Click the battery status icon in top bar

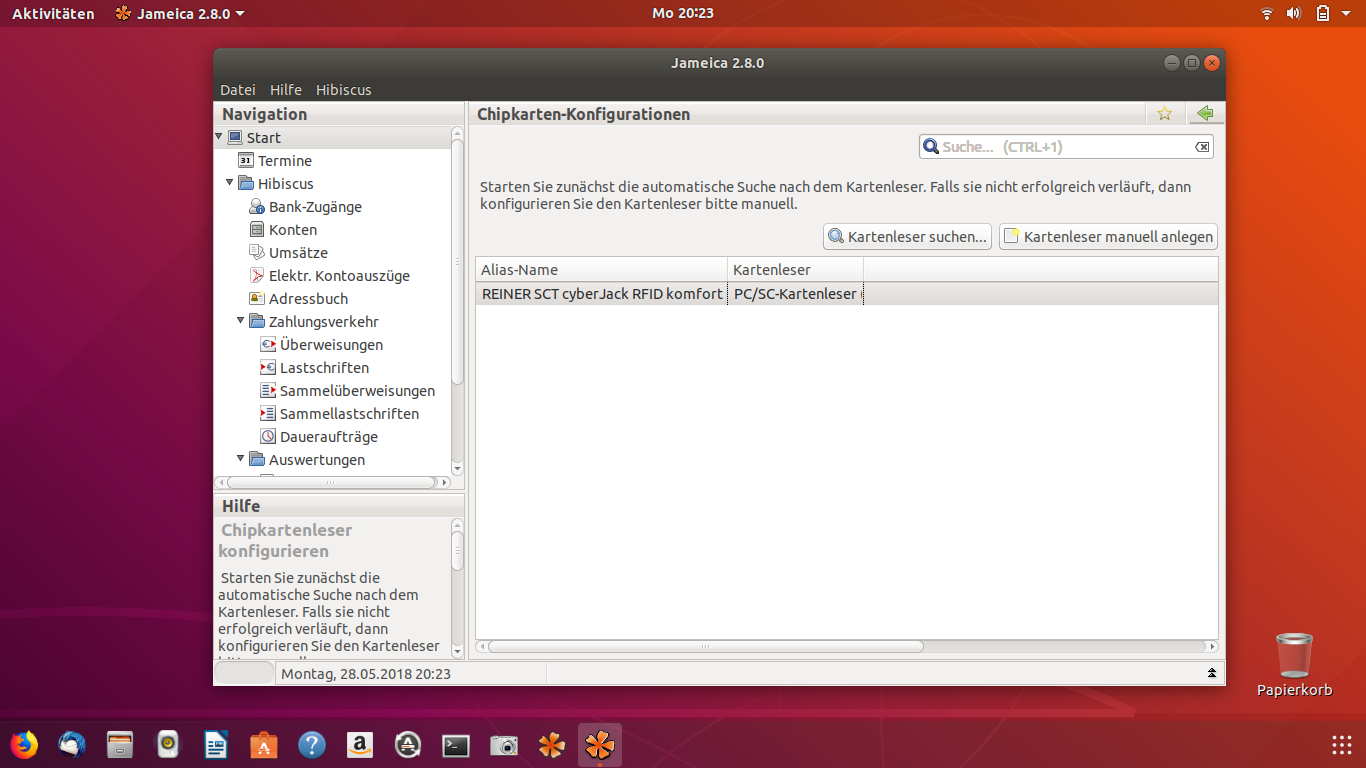pos(1322,13)
